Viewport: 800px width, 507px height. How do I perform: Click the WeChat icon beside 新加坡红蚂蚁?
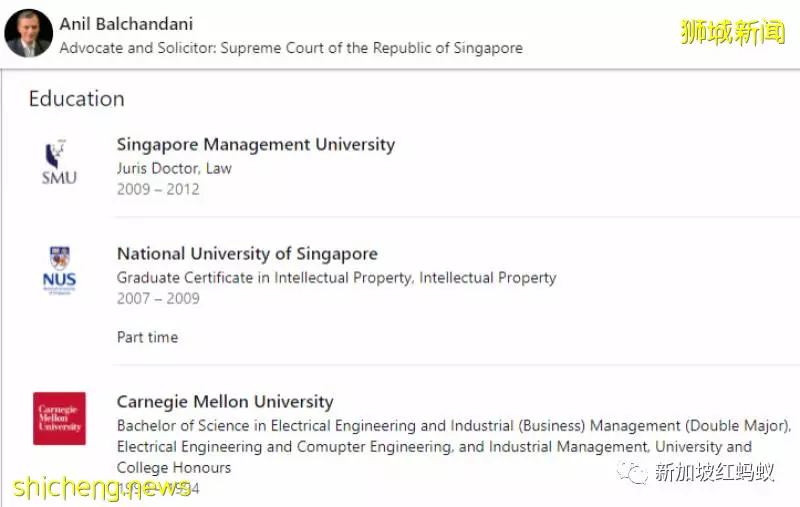coord(632,473)
